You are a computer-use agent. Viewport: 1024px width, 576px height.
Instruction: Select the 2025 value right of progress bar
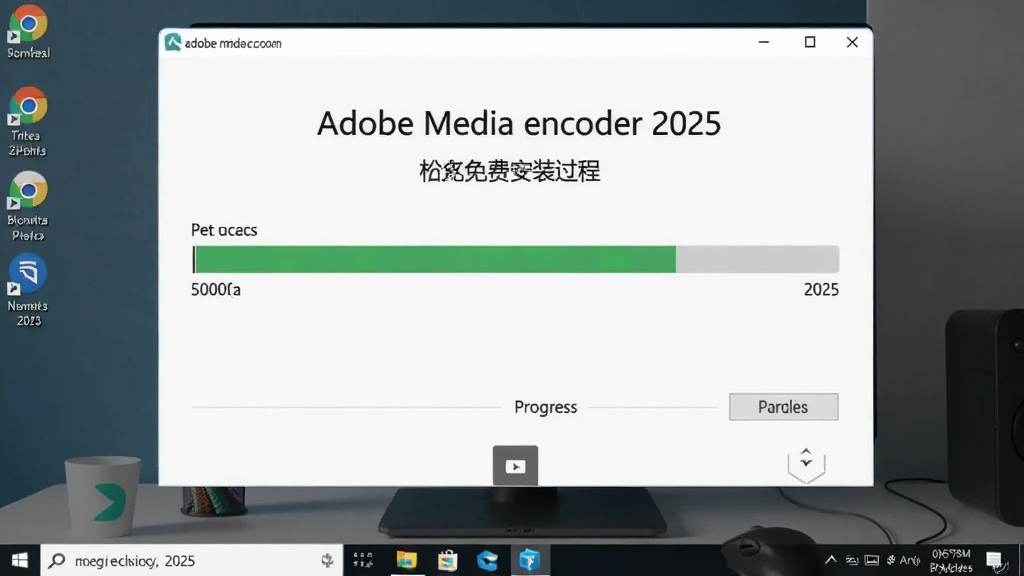pos(821,289)
